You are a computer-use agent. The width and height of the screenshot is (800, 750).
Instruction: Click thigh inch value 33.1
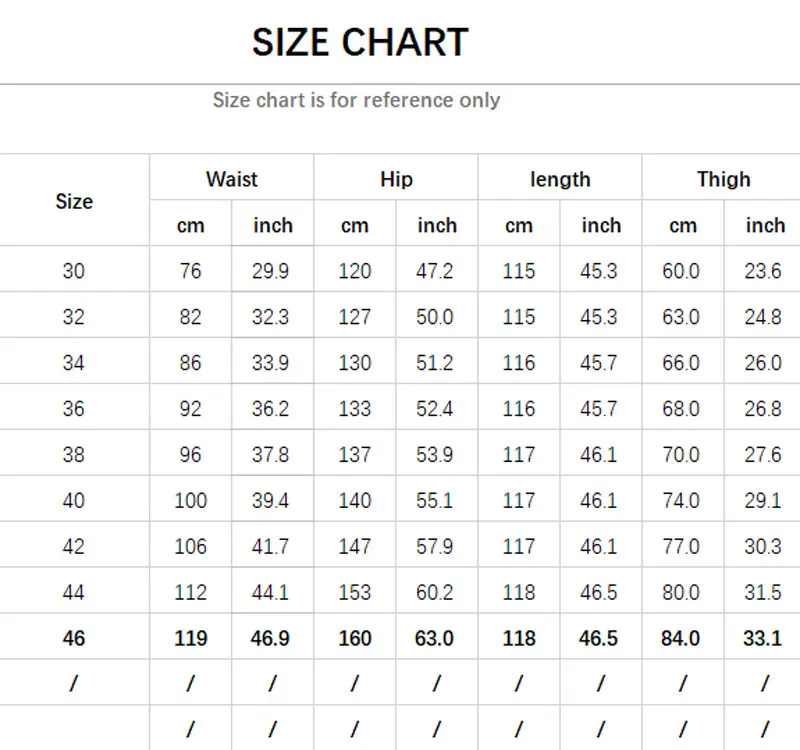pyautogui.click(x=762, y=638)
